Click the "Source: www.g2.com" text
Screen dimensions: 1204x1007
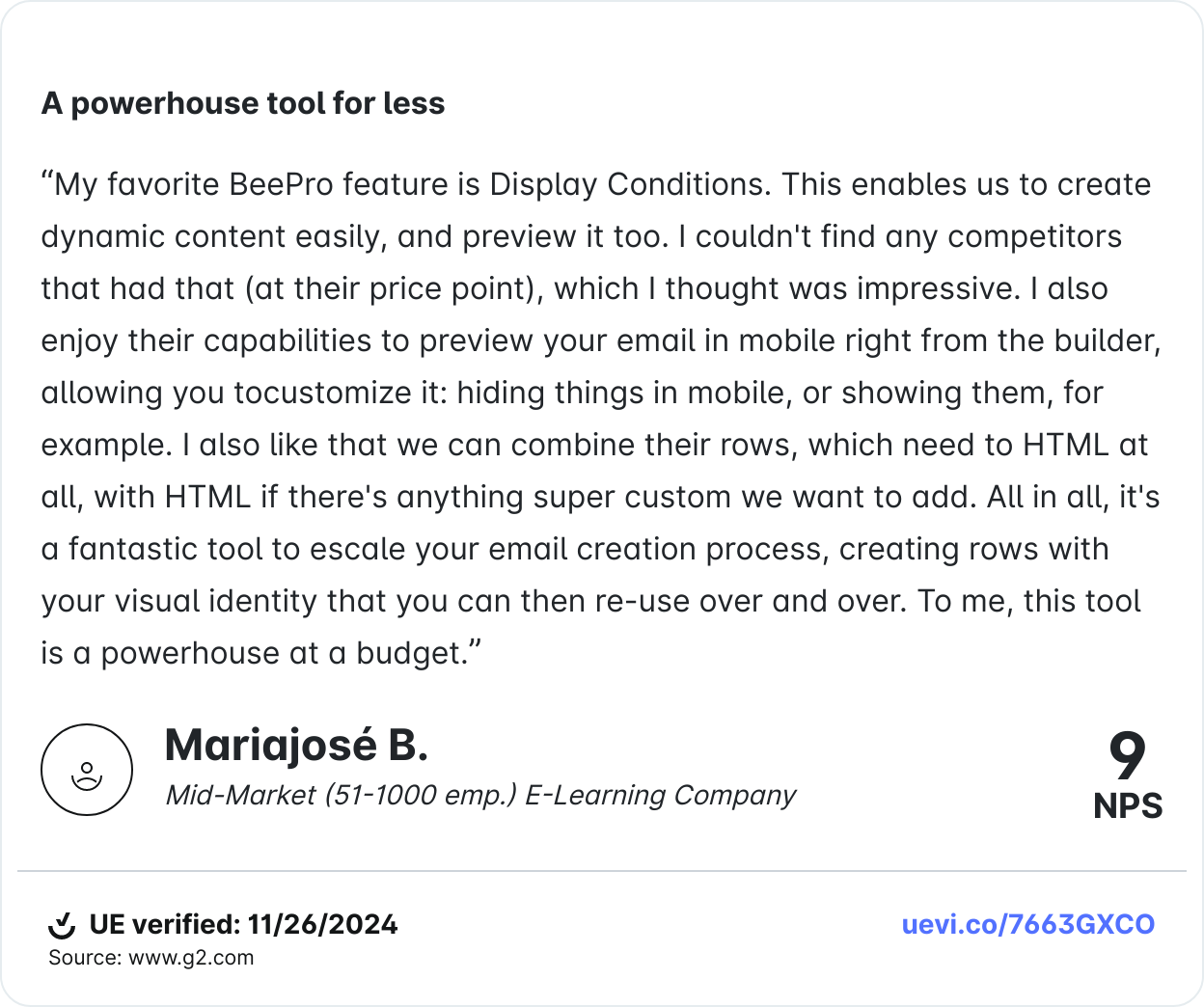coord(151,958)
